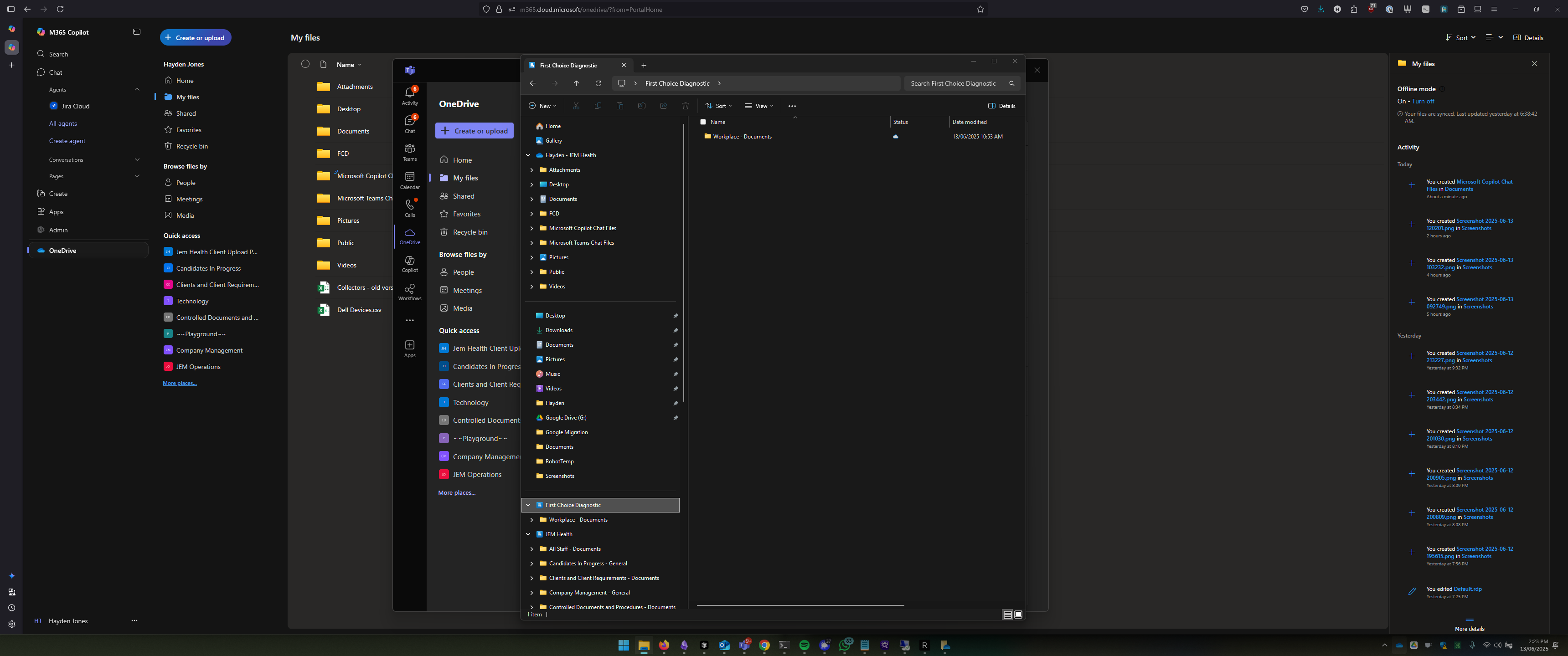Screen dimensions: 1568x656
Task: Open Activity in the Teams rail
Action: [410, 96]
